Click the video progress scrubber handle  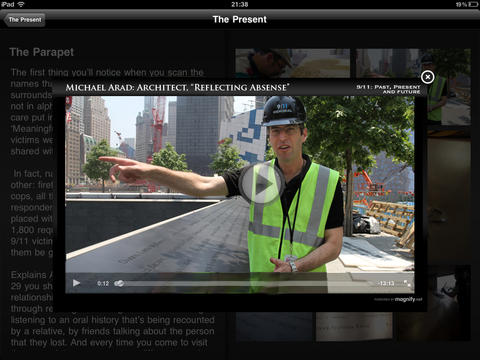coord(119,283)
